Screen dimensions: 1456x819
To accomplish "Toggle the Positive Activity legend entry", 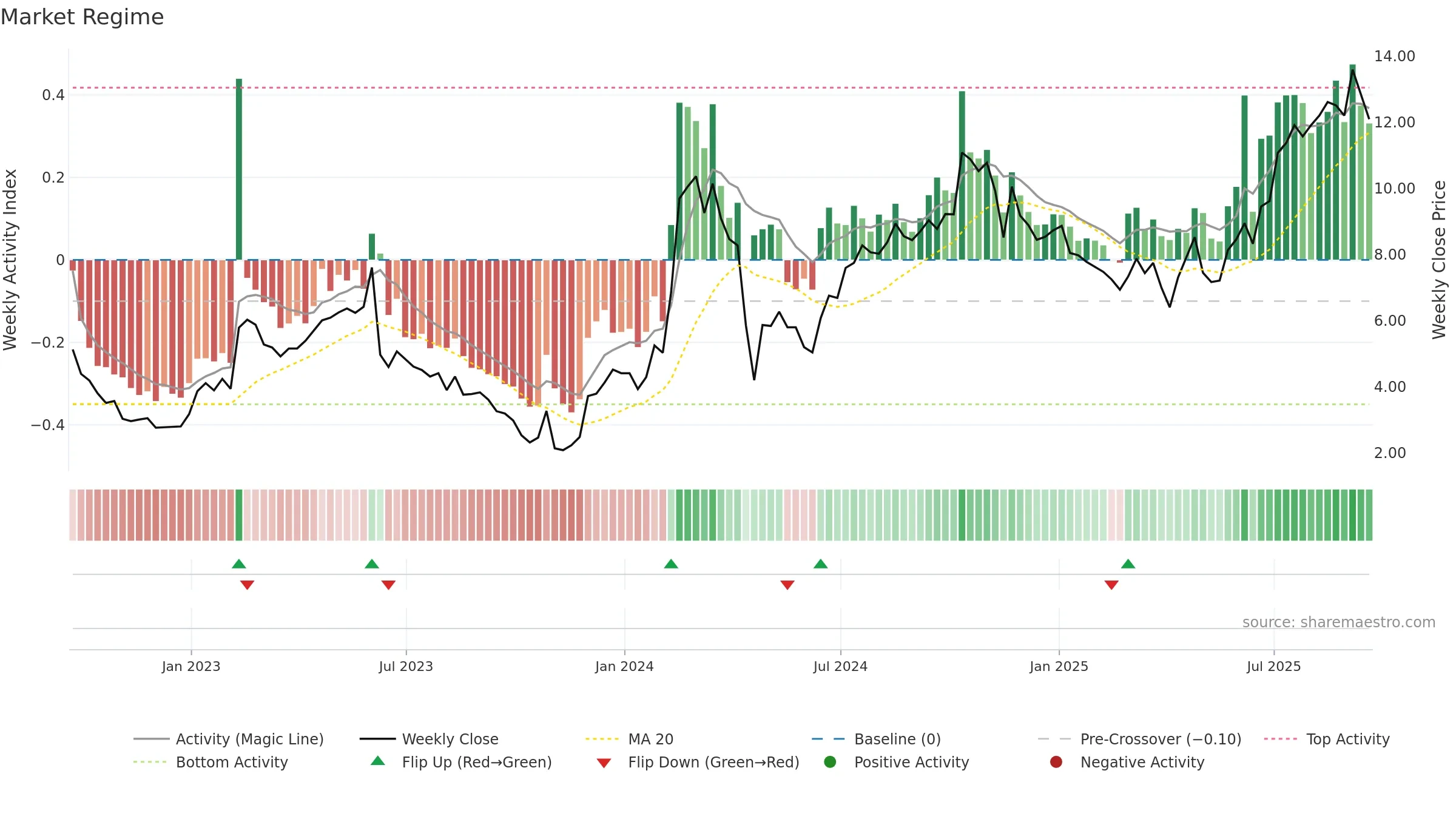I will click(x=896, y=762).
